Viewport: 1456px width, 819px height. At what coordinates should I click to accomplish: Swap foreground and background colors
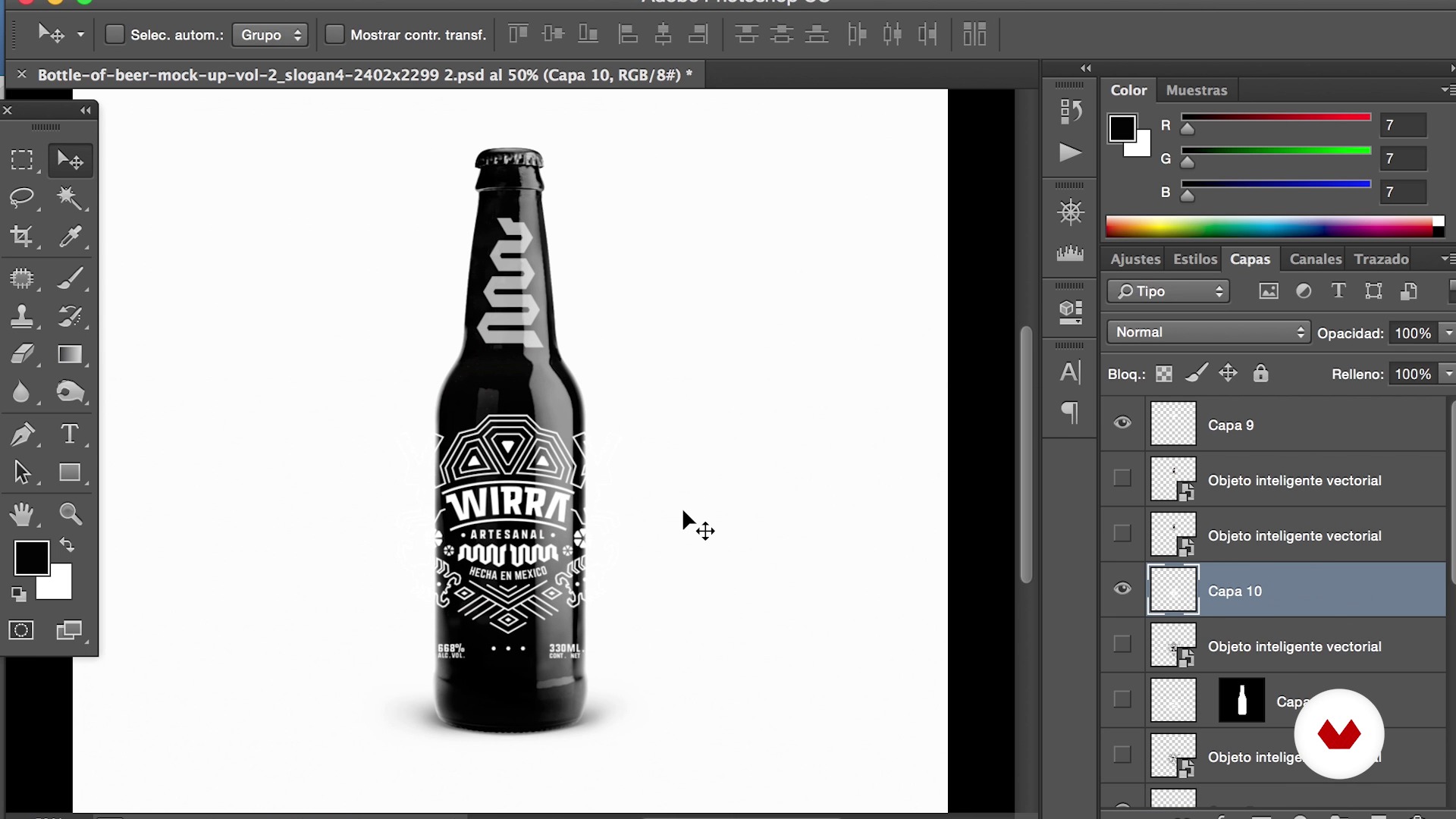[x=67, y=545]
